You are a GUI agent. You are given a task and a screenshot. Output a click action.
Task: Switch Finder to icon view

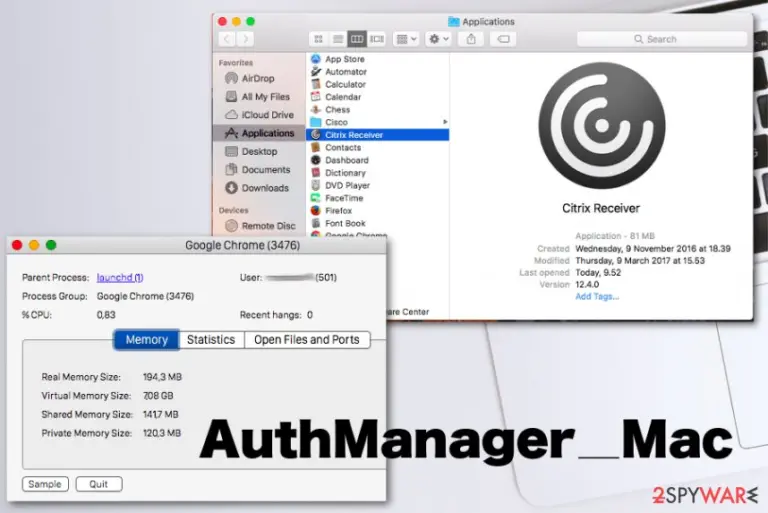[x=318, y=39]
